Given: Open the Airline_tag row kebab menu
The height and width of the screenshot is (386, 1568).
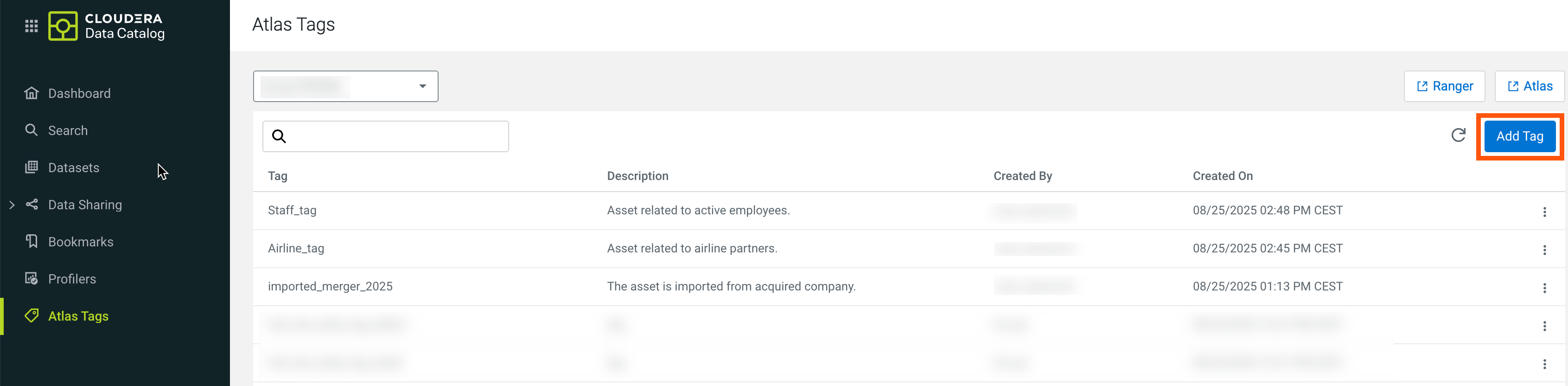Looking at the screenshot, I should (1543, 250).
